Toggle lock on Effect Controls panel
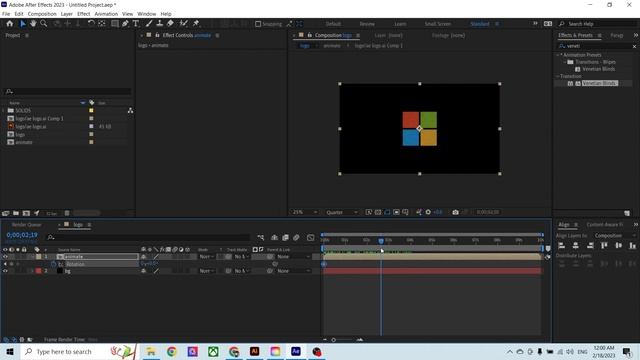Image resolution: width=640 pixels, height=360 pixels. coord(157,35)
